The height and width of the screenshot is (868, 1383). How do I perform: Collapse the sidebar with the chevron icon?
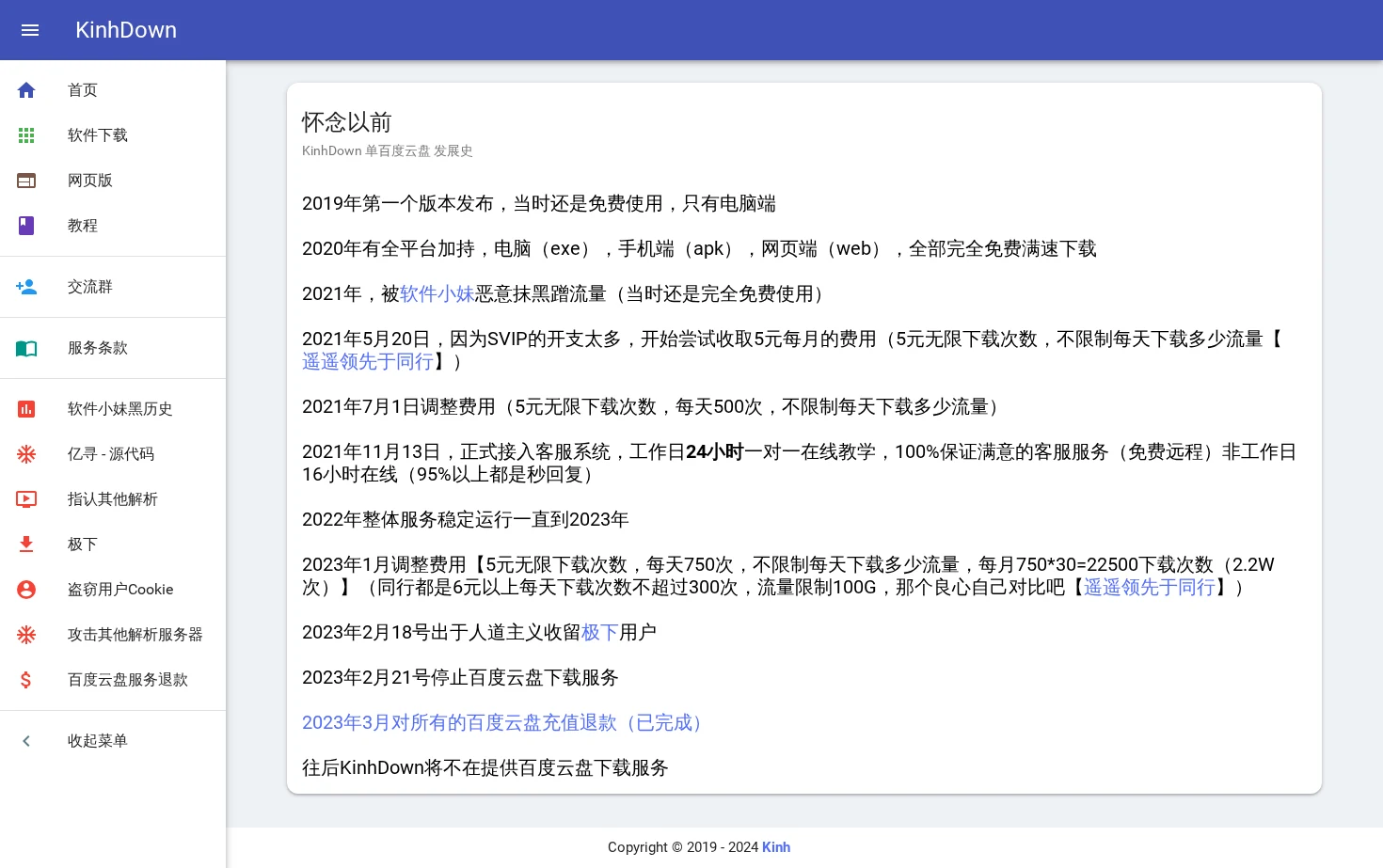[x=26, y=741]
